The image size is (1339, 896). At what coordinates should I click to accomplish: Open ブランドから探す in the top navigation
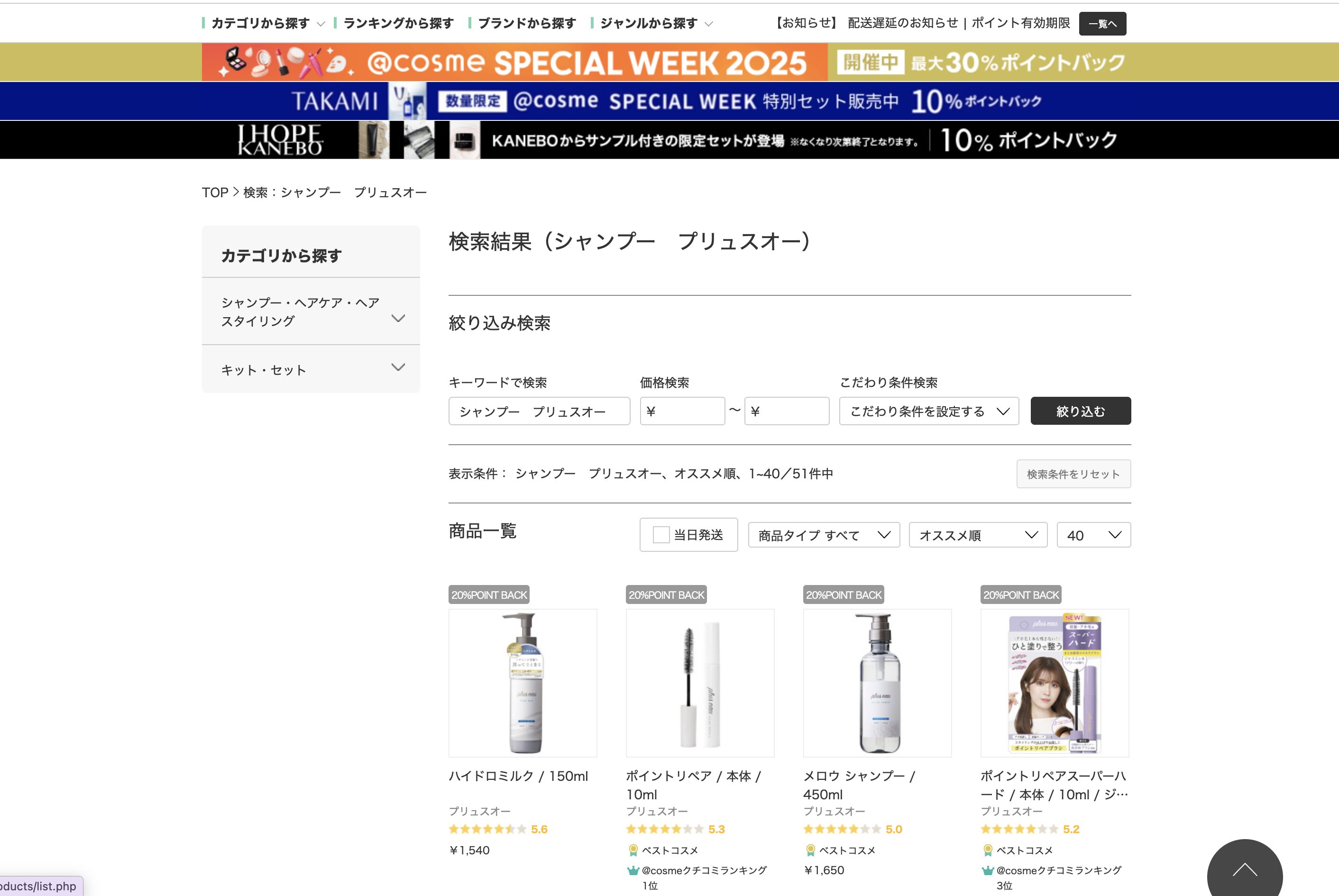coord(526,23)
